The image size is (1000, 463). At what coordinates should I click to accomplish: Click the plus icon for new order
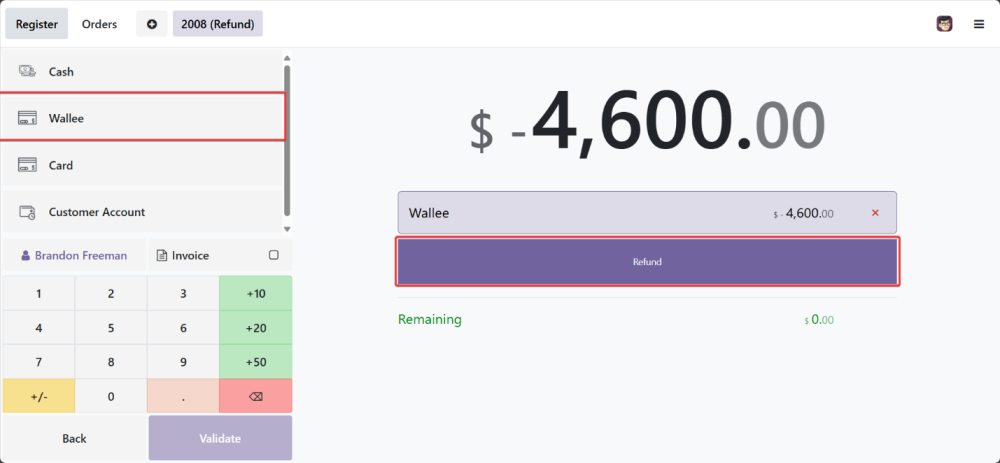pyautogui.click(x=152, y=24)
